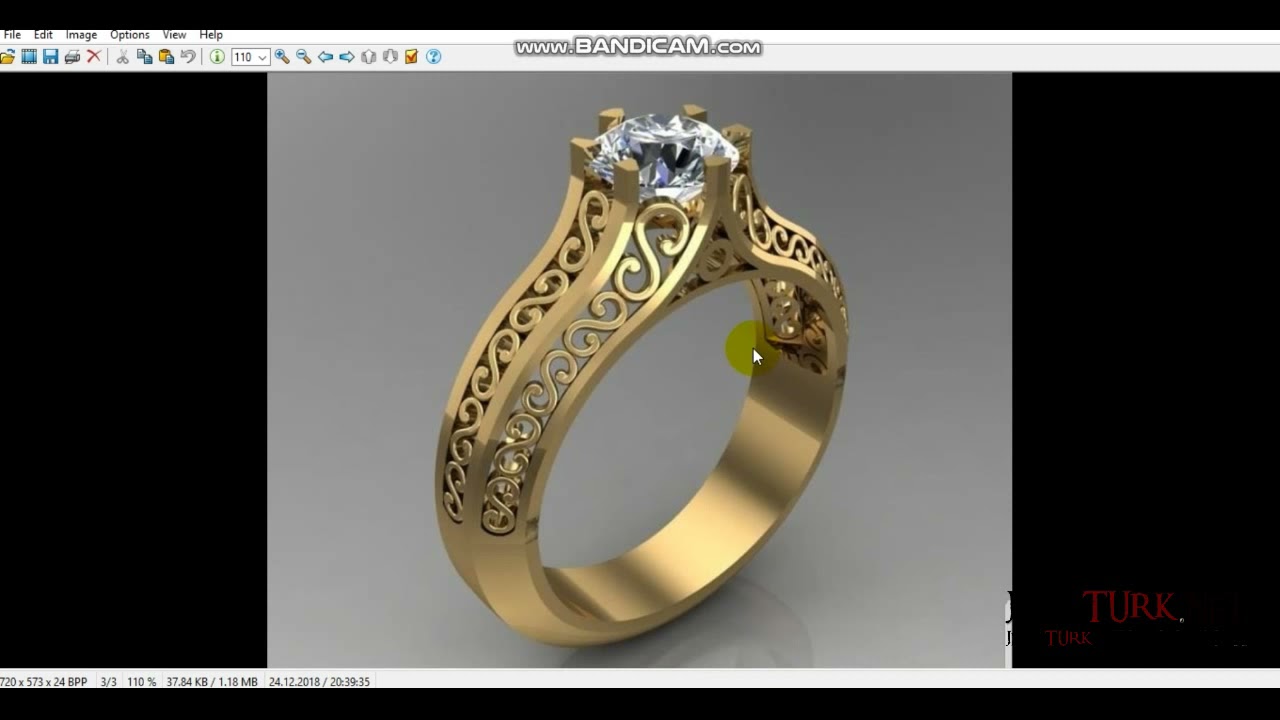This screenshot has width=1280, height=720.
Task: Open the Help menu
Action: click(211, 34)
